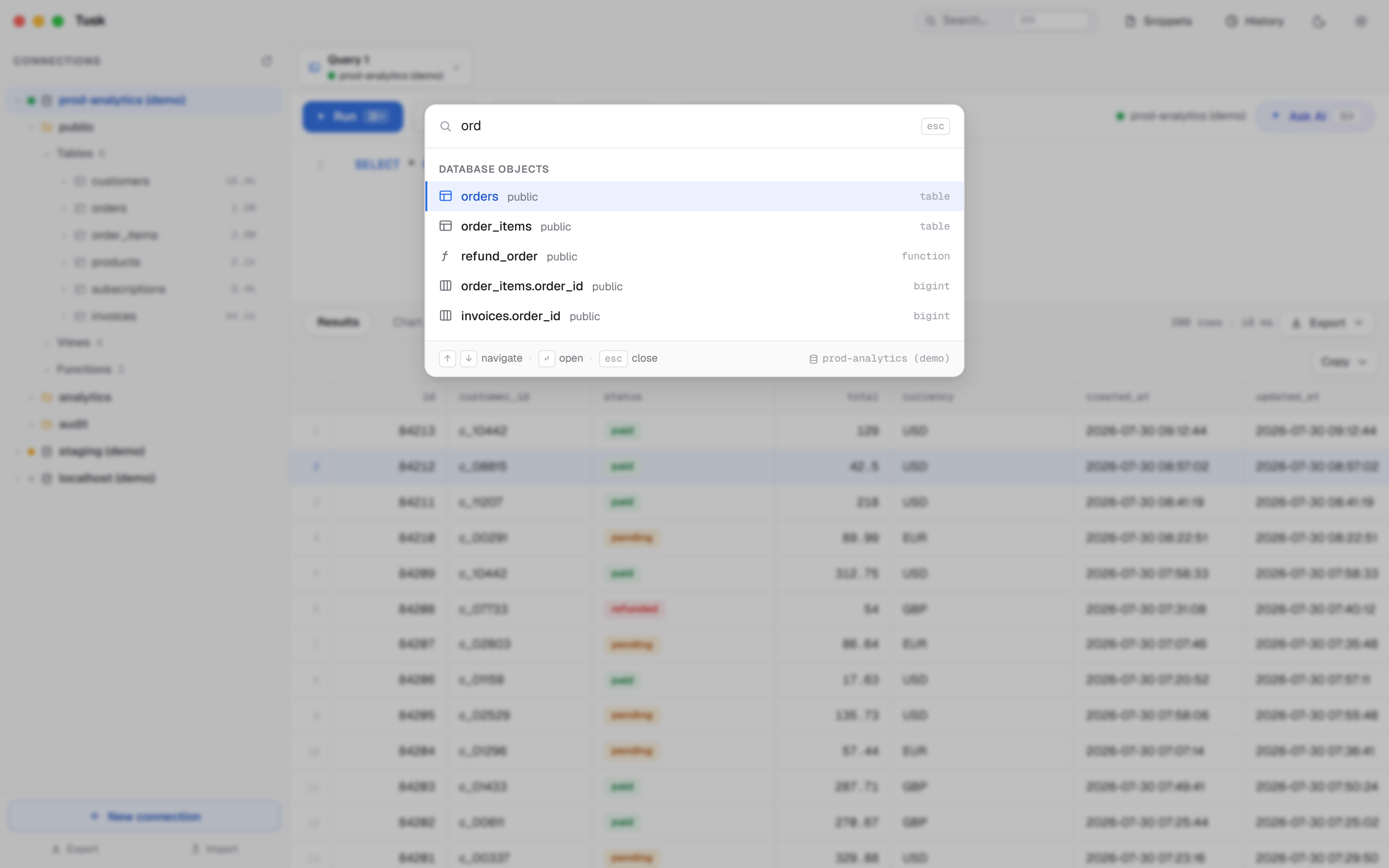The image size is (1389, 868).
Task: Click "navigate" hint text in palette footer
Action: point(502,358)
